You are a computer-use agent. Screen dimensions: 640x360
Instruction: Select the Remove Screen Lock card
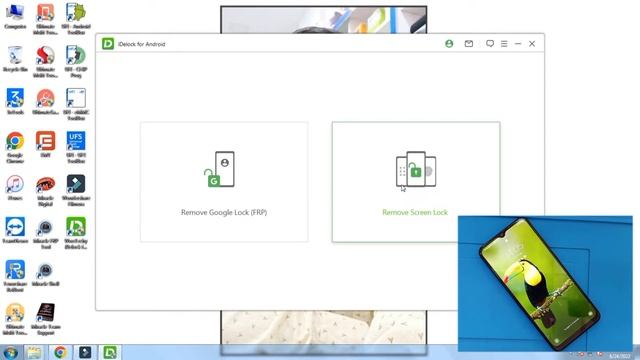416,182
